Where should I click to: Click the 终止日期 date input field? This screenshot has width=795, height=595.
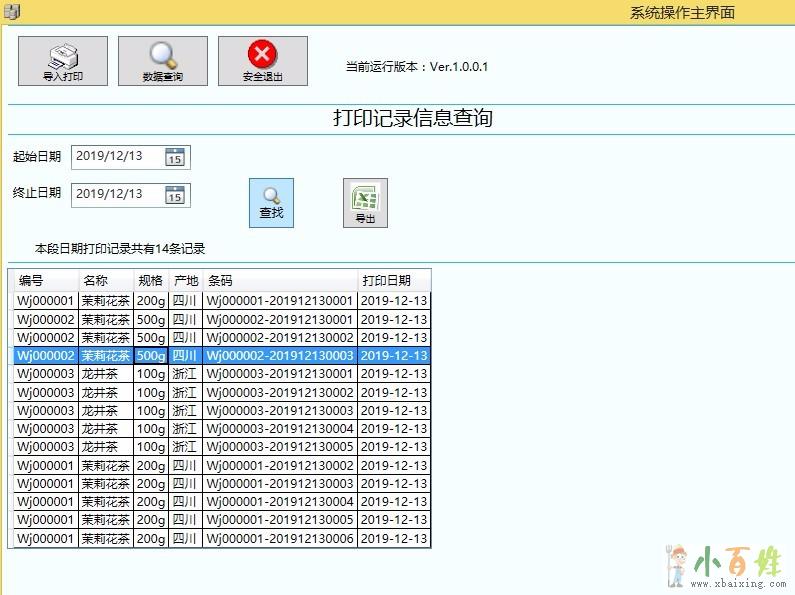(x=116, y=195)
